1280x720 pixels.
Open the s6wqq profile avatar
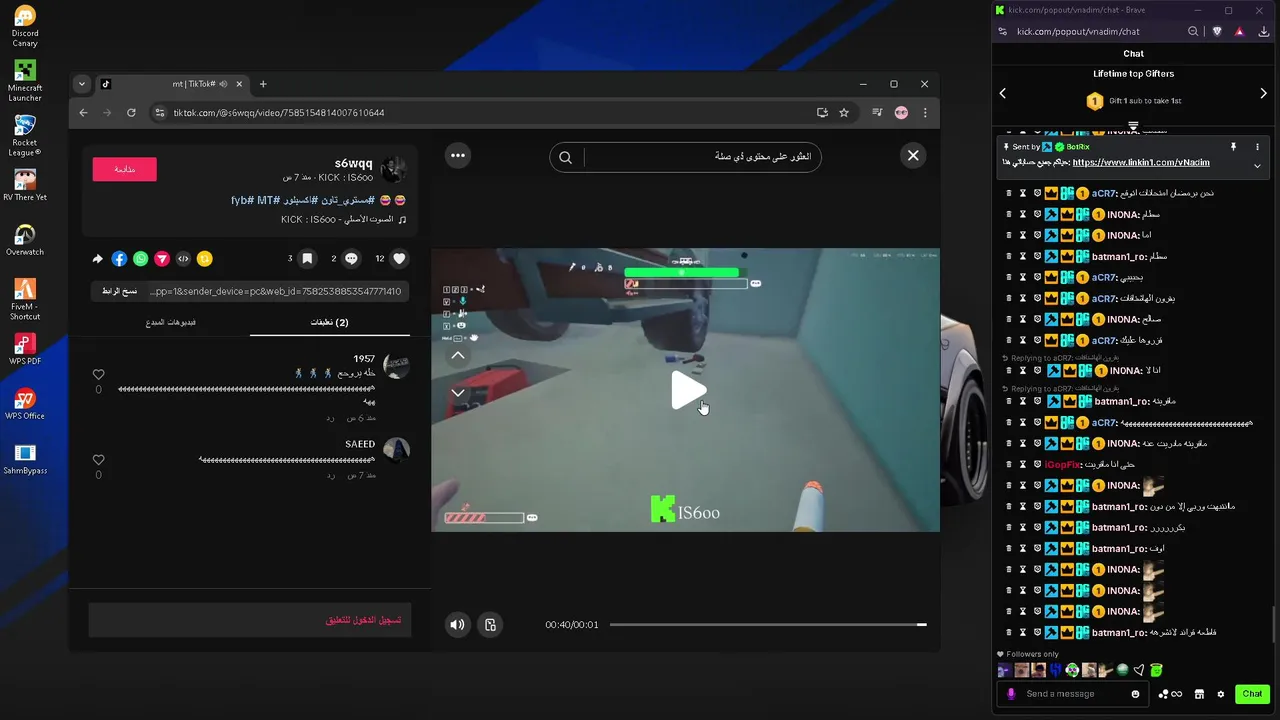click(395, 168)
